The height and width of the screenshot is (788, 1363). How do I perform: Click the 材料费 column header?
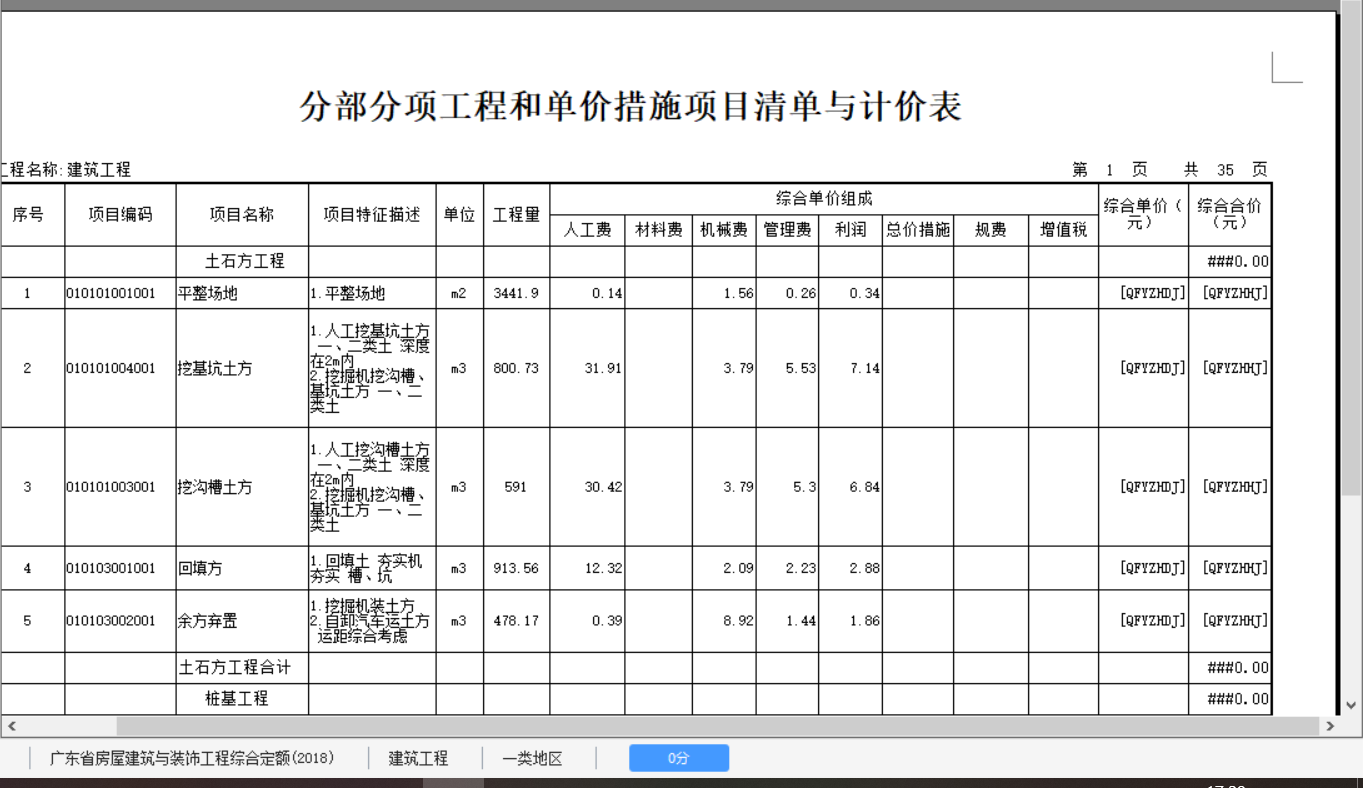(659, 230)
